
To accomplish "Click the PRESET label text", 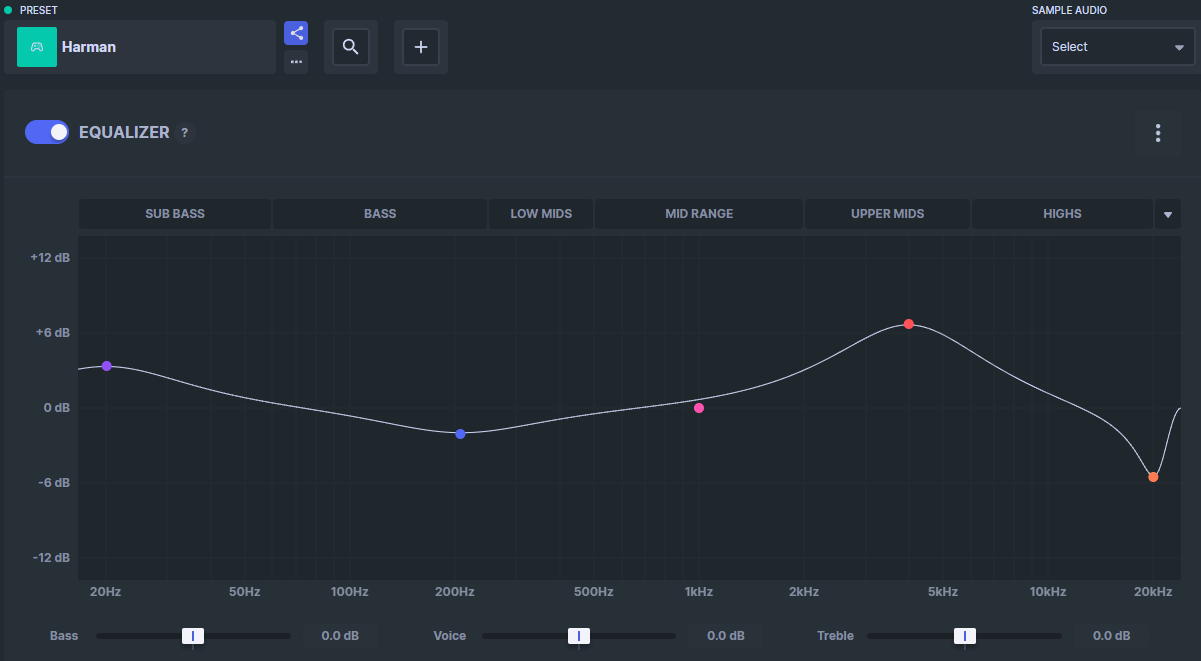I will pos(39,10).
